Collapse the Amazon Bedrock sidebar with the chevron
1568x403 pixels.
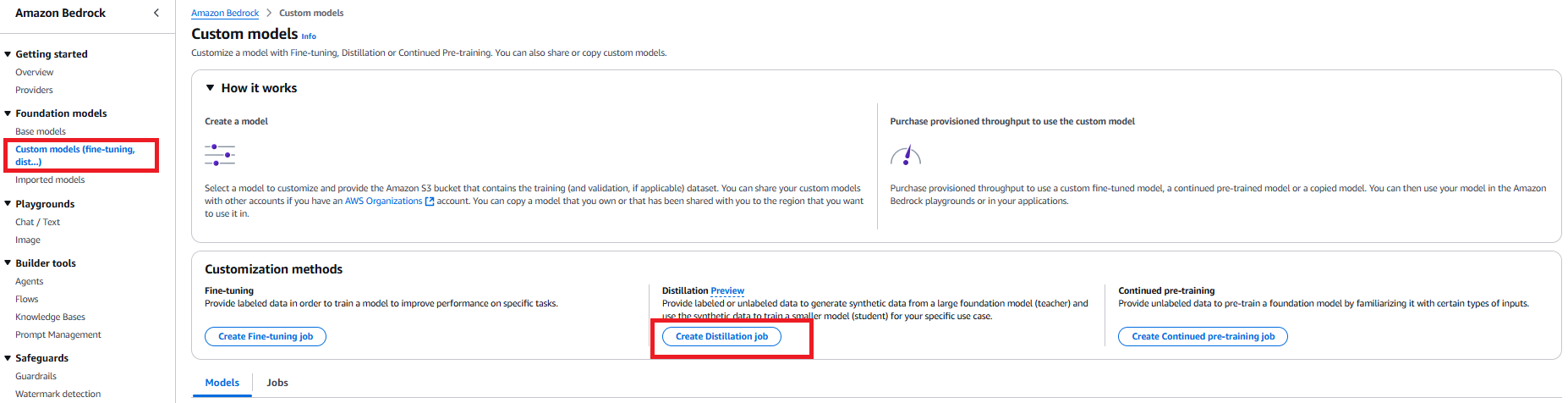coord(156,13)
